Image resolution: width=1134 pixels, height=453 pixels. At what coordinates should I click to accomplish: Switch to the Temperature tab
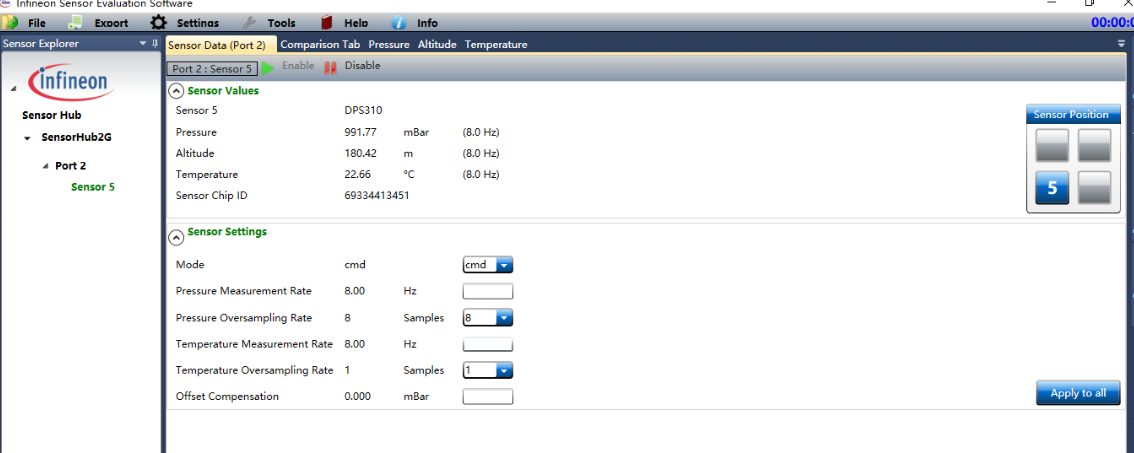[x=496, y=44]
